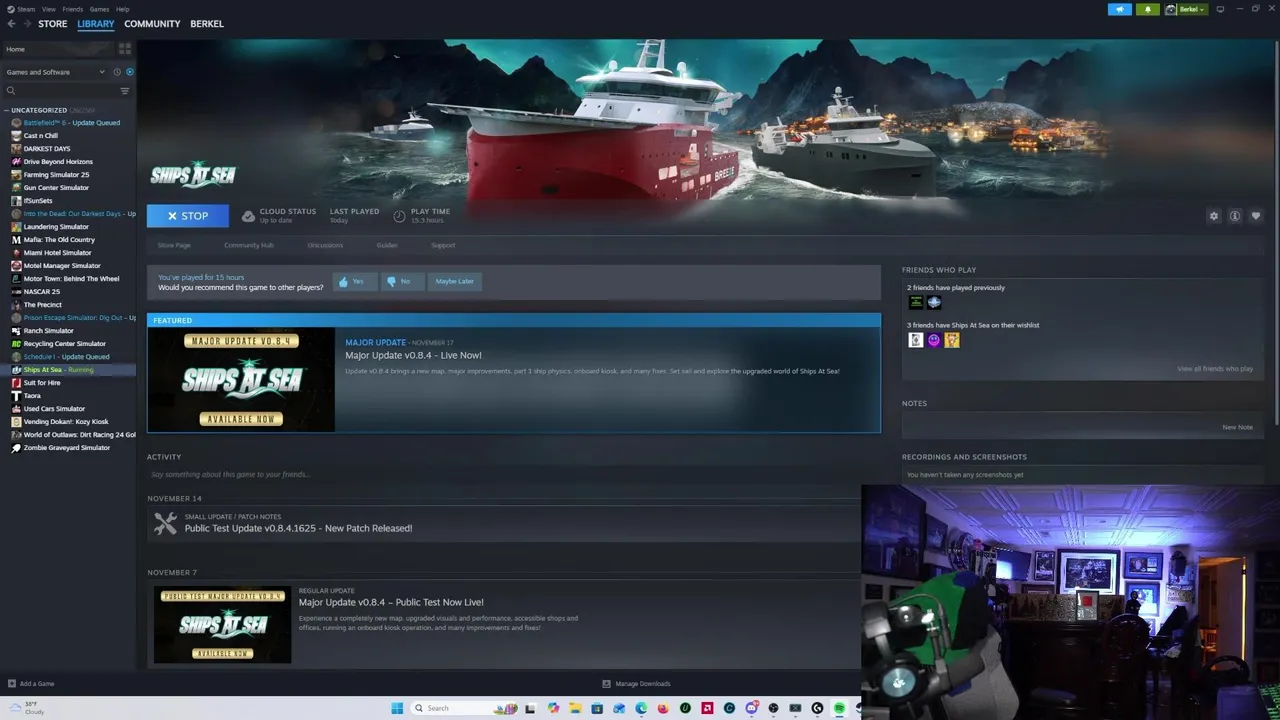The height and width of the screenshot is (720, 1280).
Task: Open the View menu
Action: click(48, 9)
